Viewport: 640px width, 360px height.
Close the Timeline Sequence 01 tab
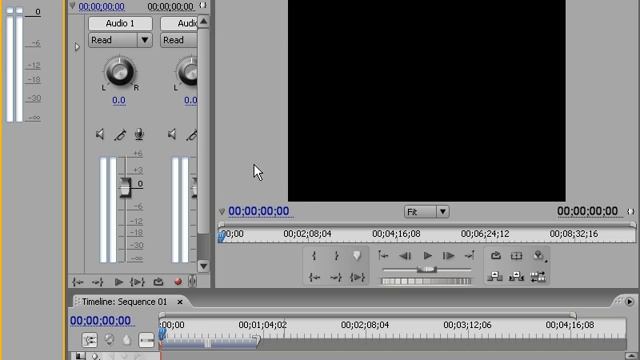(x=180, y=302)
